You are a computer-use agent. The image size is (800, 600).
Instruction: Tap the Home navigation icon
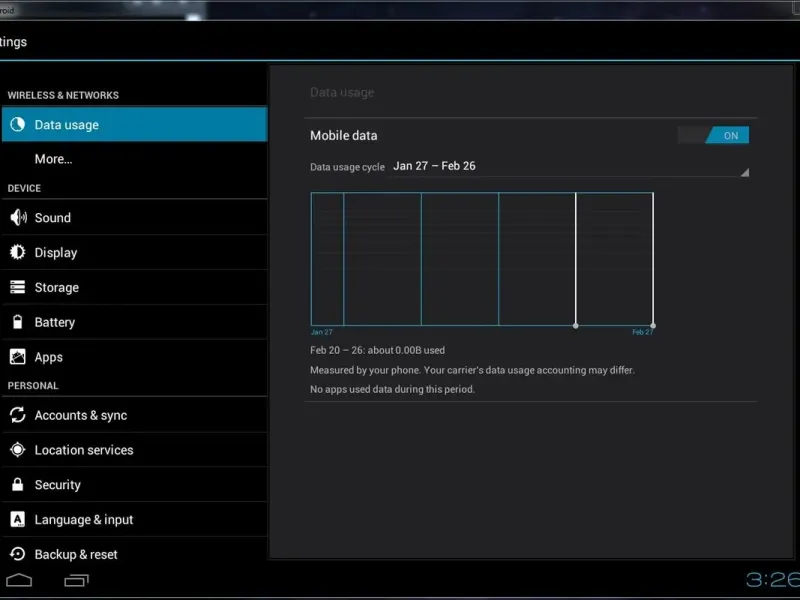pos(19,580)
